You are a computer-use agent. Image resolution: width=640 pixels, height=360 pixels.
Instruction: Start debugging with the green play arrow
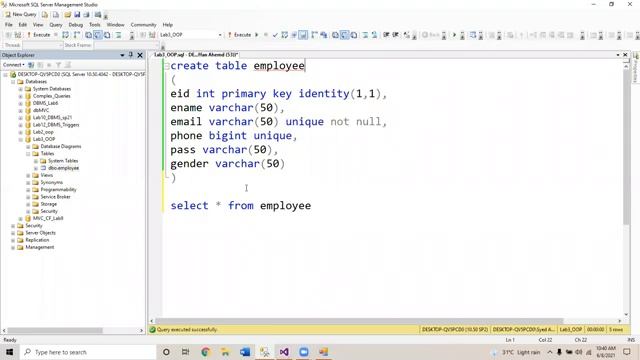point(257,35)
